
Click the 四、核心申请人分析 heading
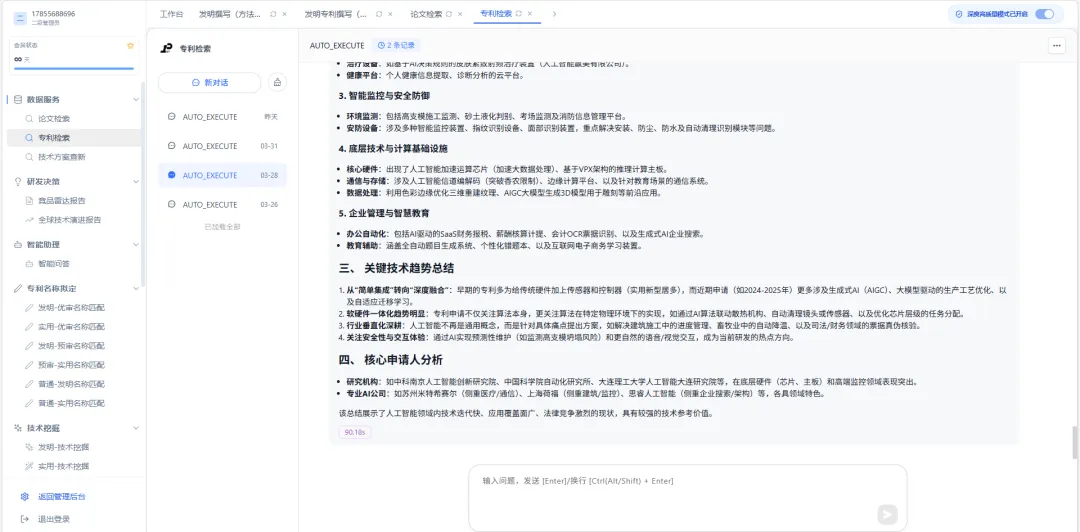[391, 360]
